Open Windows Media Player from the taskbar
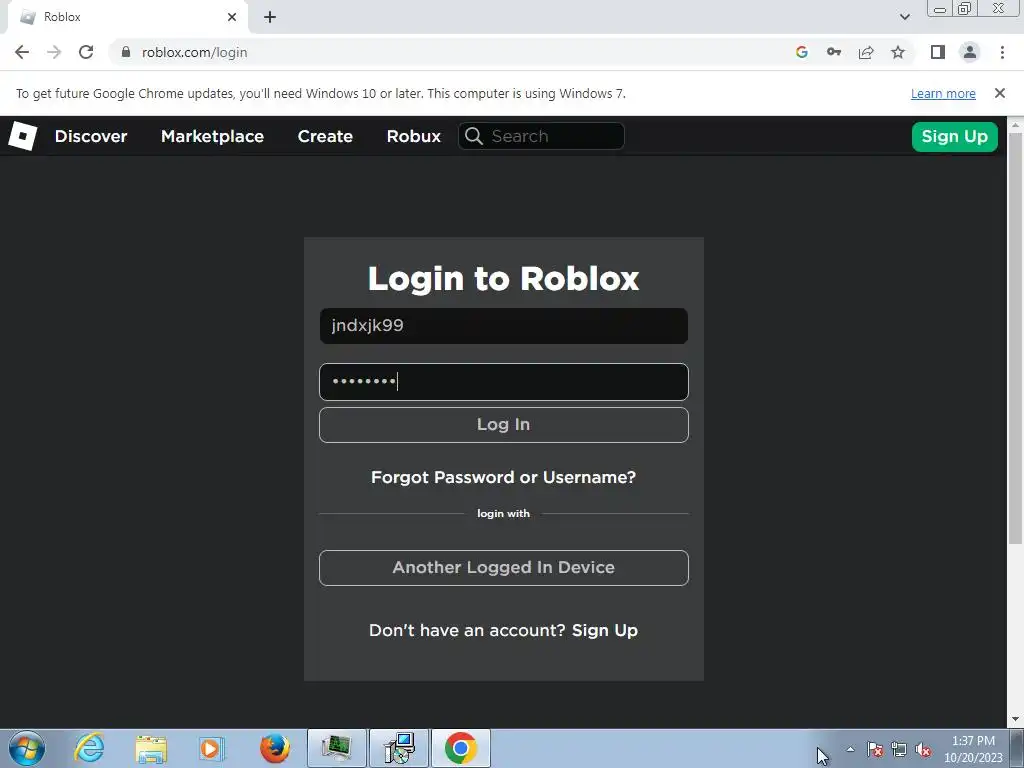The width and height of the screenshot is (1024, 768). pos(212,748)
